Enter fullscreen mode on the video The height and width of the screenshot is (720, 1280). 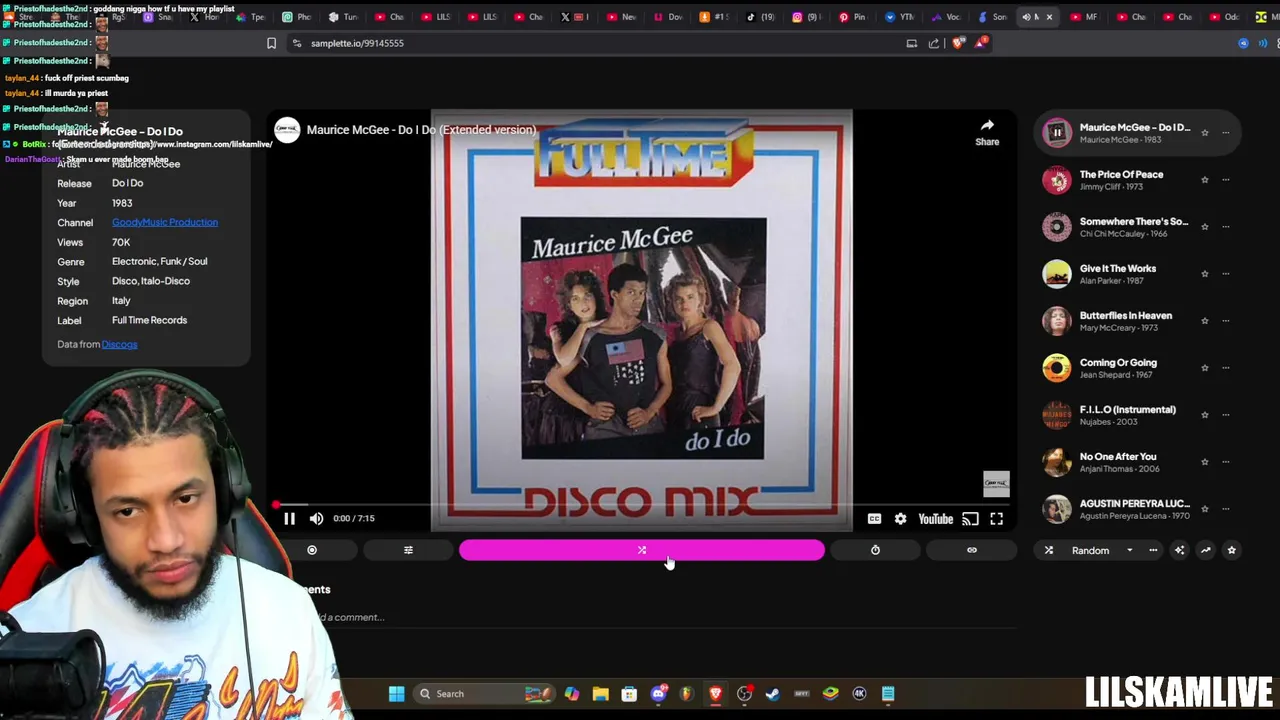[x=996, y=519]
